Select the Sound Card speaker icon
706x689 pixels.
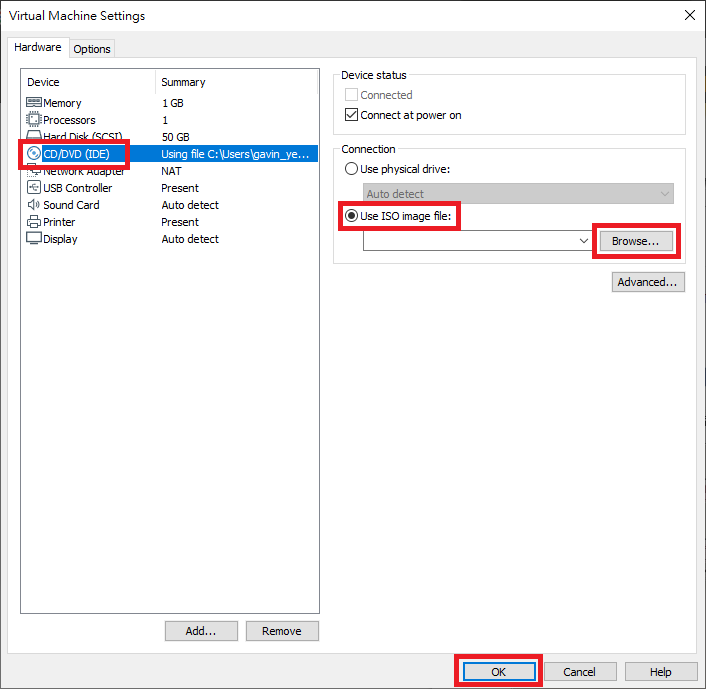pyautogui.click(x=34, y=205)
